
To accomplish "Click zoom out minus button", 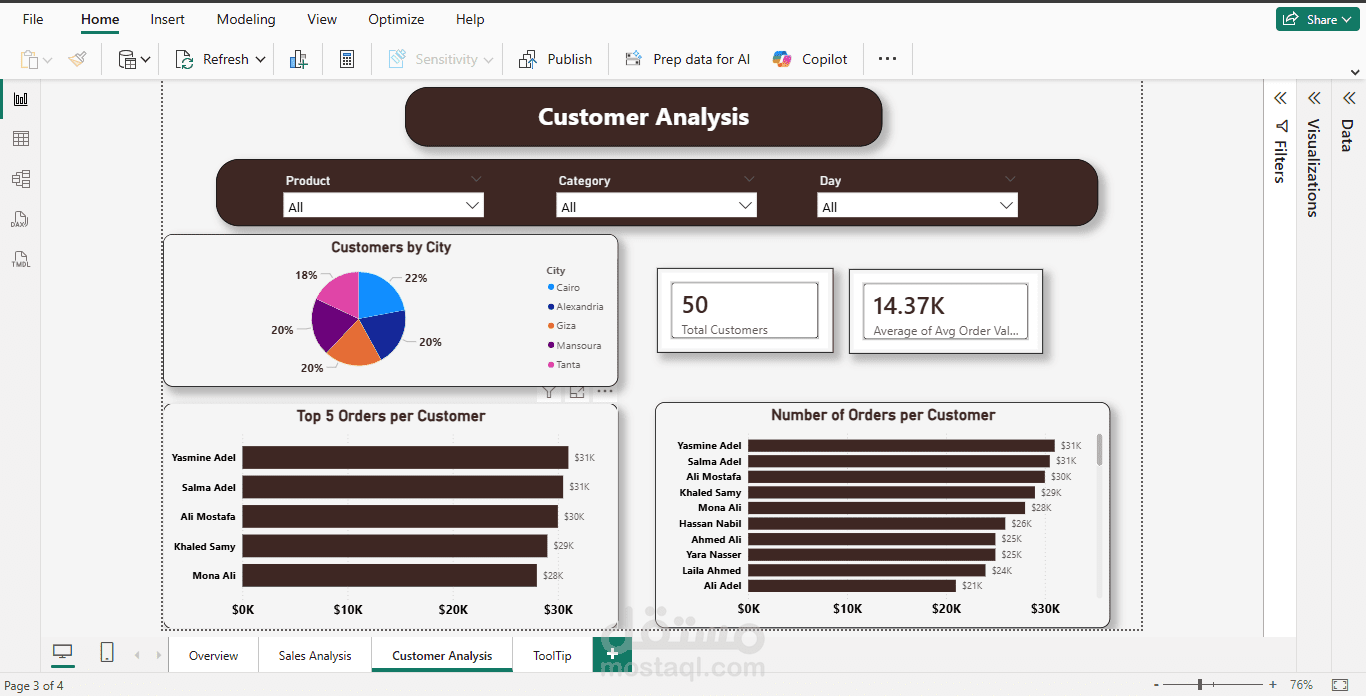I will [x=1157, y=685].
